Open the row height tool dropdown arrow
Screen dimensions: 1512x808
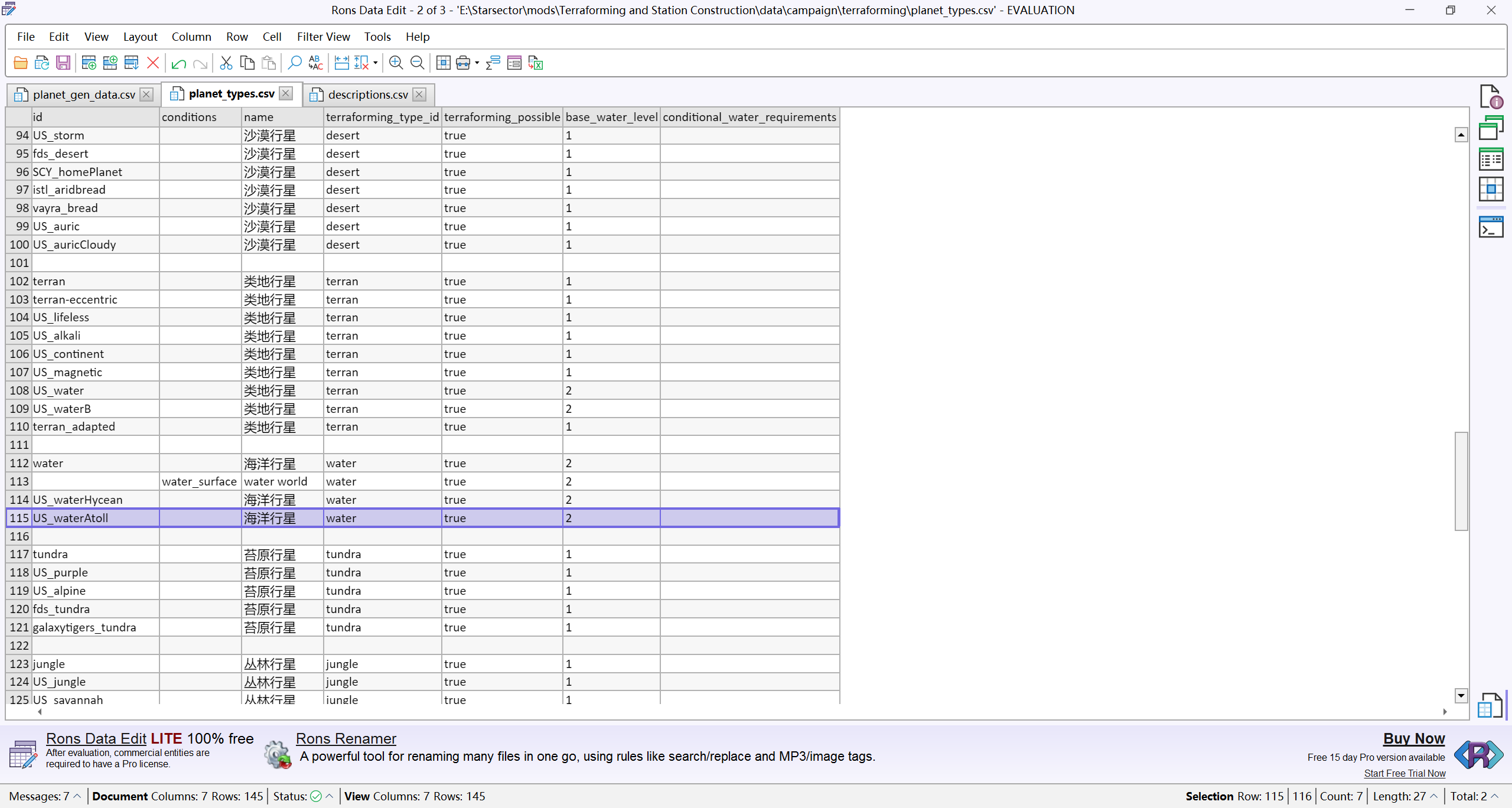pyautogui.click(x=376, y=63)
